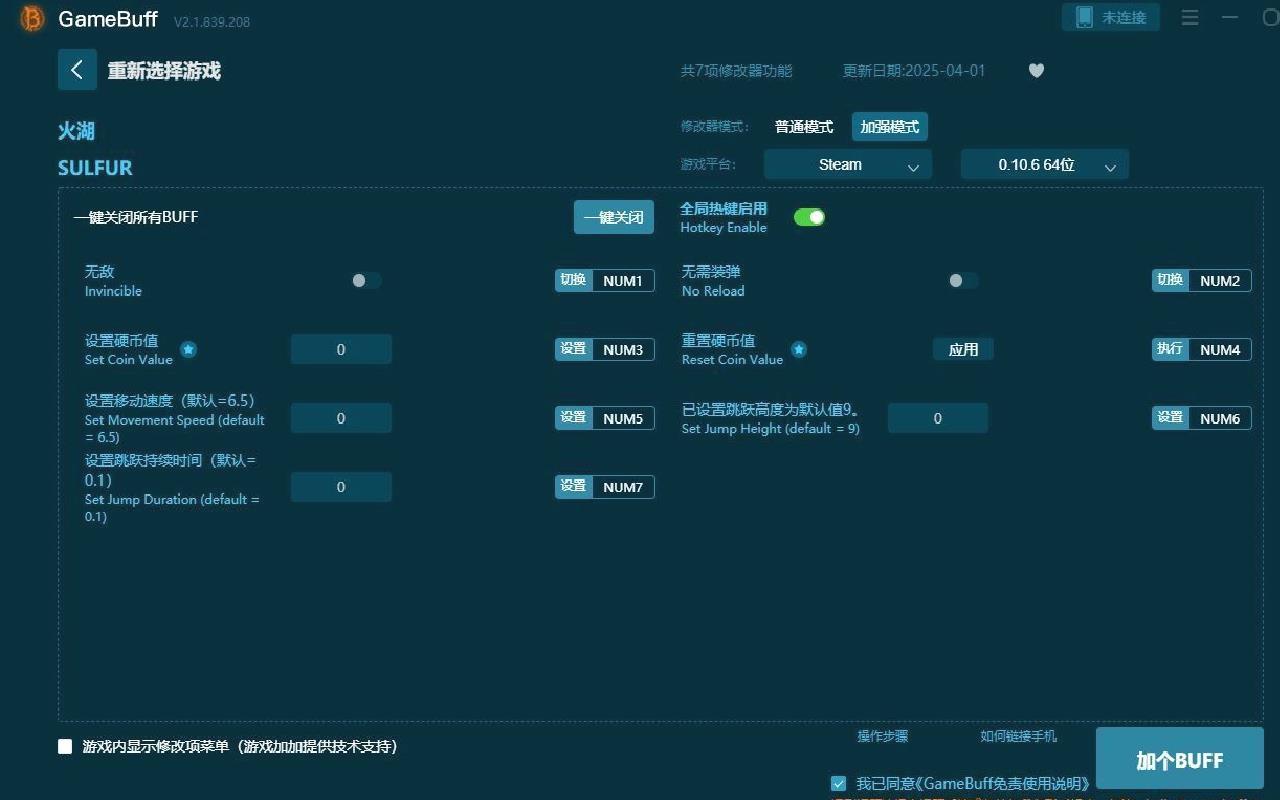Image resolution: width=1280 pixels, height=800 pixels.
Task: Click the 未连接 phone connection button
Action: [1111, 17]
